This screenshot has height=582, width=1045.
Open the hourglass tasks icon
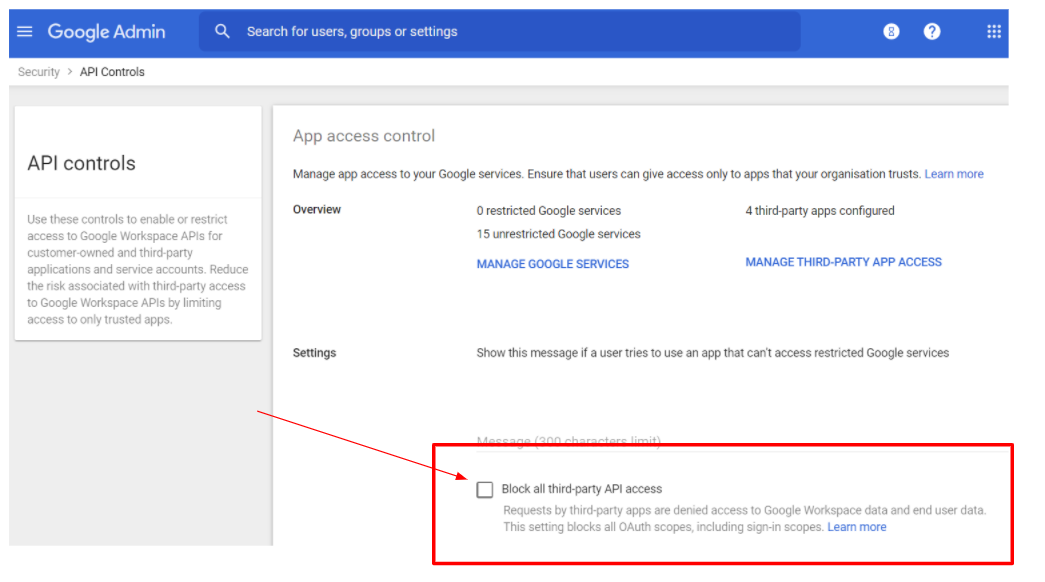(891, 31)
